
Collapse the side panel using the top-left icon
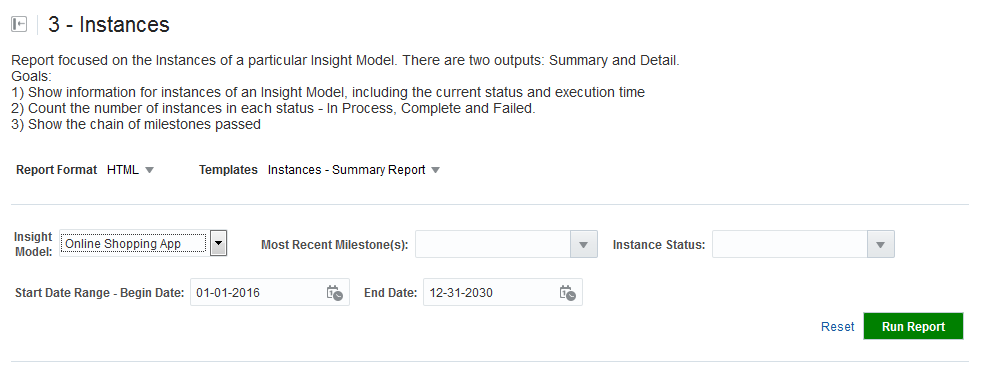coord(19,25)
